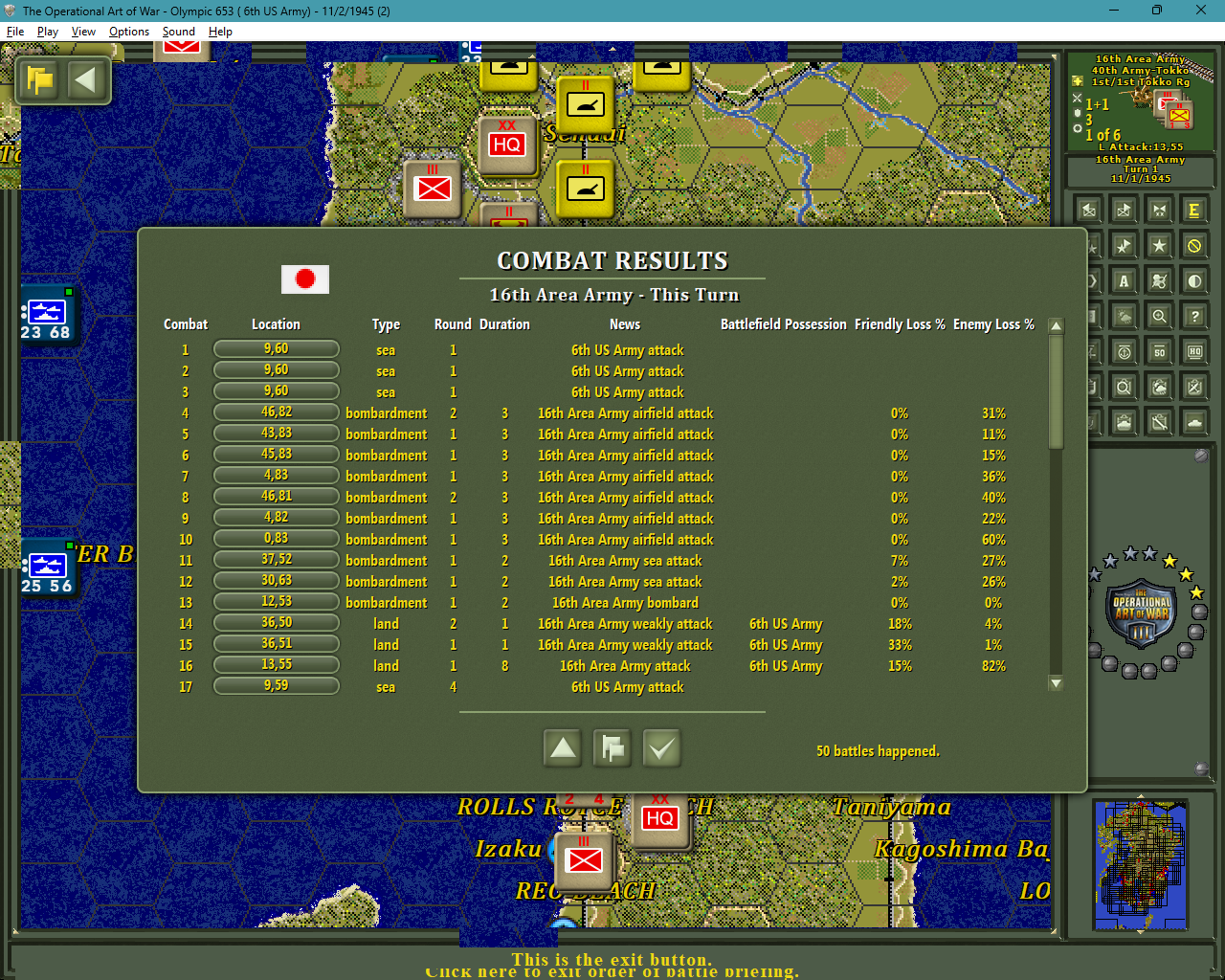Select the naval unit labeled 25 56
This screenshot has width=1225, height=980.
(46, 570)
